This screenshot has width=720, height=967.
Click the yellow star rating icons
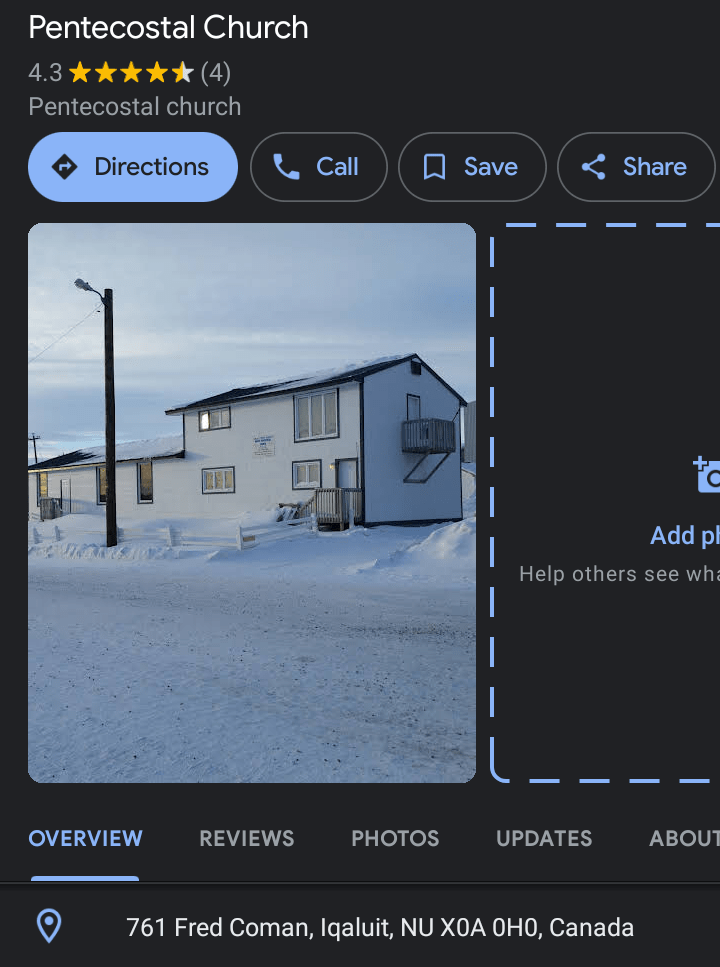coord(131,73)
